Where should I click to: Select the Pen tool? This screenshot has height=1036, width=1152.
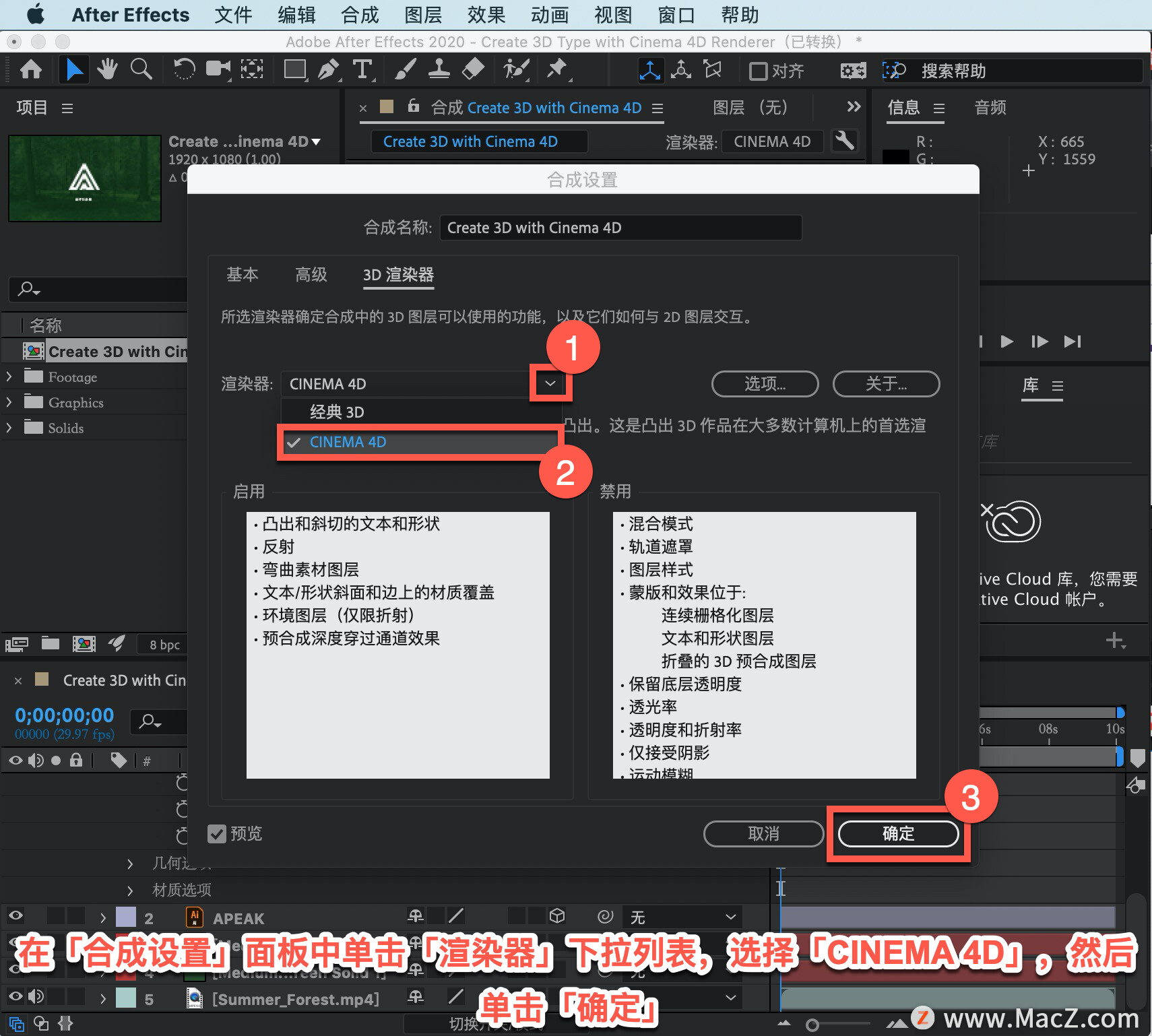[328, 69]
